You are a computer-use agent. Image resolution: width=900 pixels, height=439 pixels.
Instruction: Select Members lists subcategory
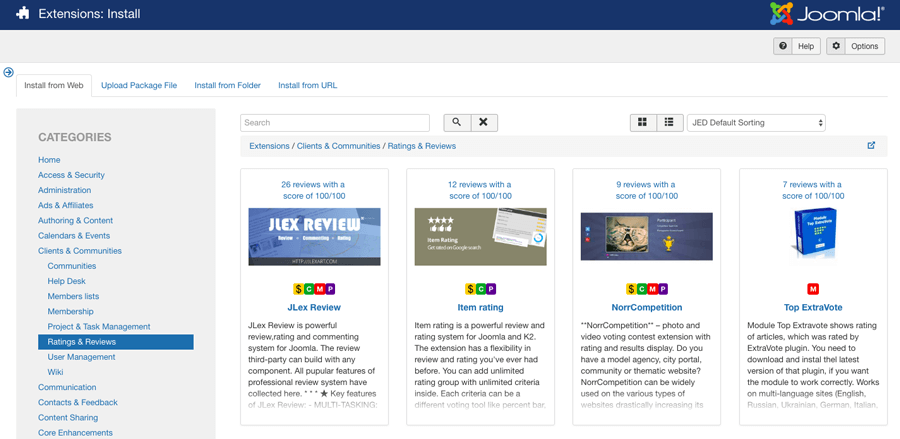(73, 296)
